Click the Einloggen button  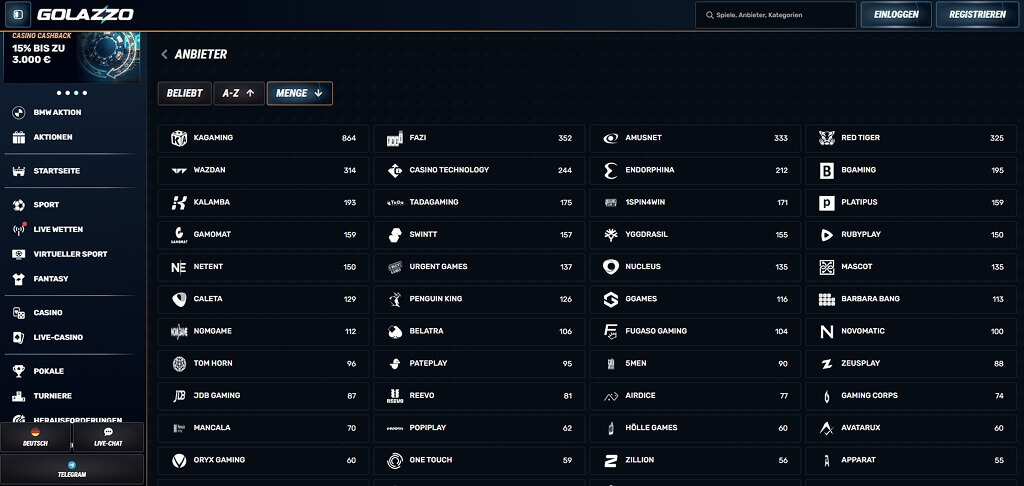(x=895, y=14)
